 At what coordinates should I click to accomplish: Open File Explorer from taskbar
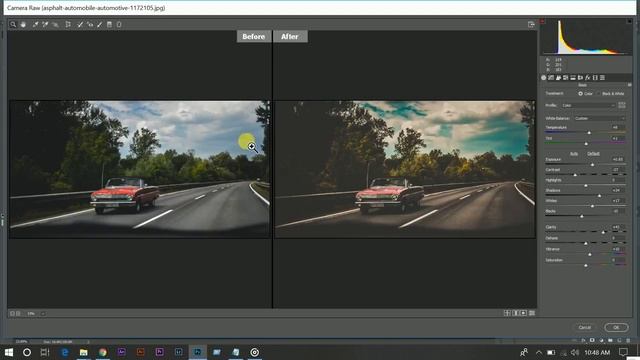(x=84, y=352)
